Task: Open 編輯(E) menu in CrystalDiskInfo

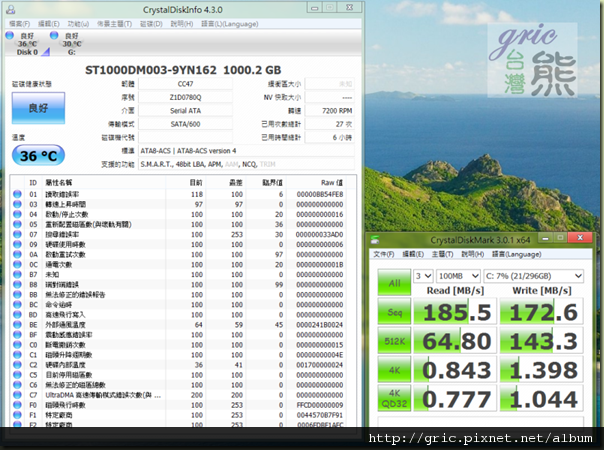Action: tap(49, 24)
